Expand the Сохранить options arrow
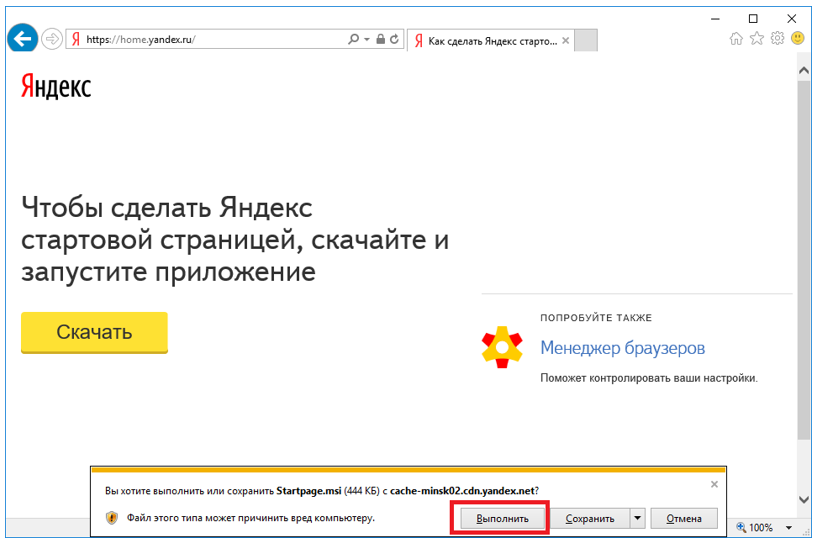The height and width of the screenshot is (542, 819). coord(637,519)
